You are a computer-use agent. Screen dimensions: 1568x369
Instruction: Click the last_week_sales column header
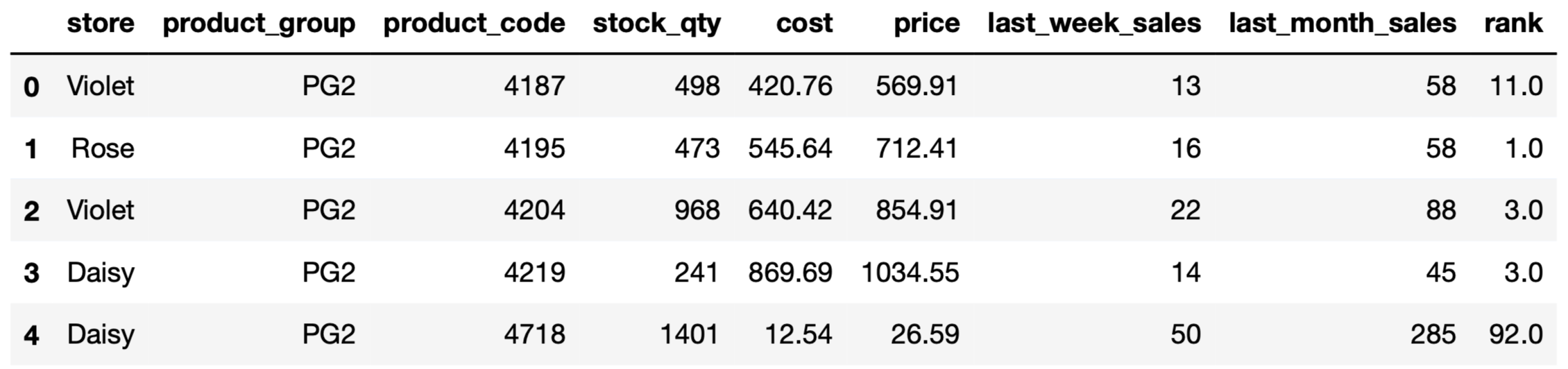pos(1094,24)
